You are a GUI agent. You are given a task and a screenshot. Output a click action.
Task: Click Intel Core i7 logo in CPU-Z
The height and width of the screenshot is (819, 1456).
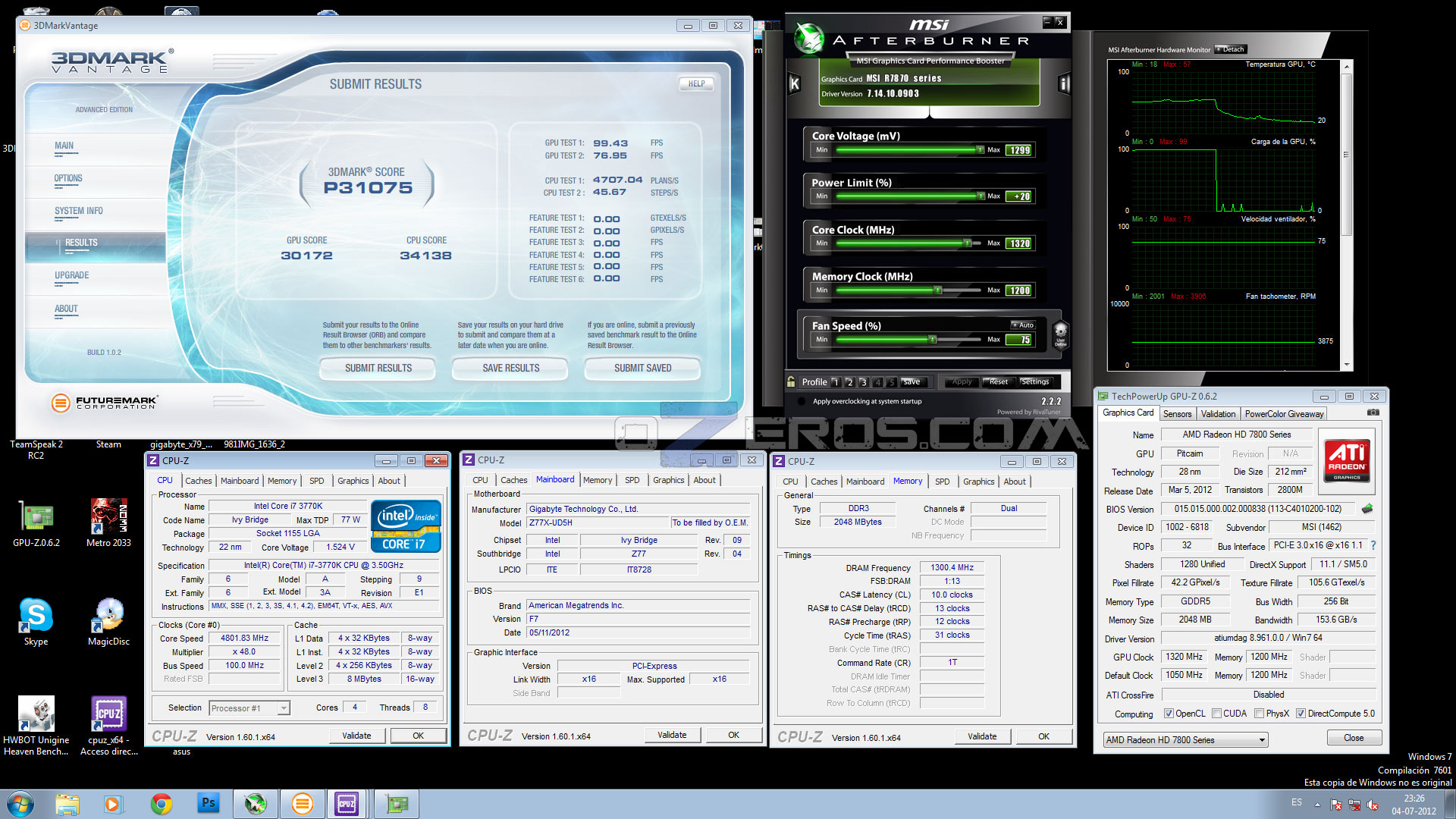tap(406, 526)
